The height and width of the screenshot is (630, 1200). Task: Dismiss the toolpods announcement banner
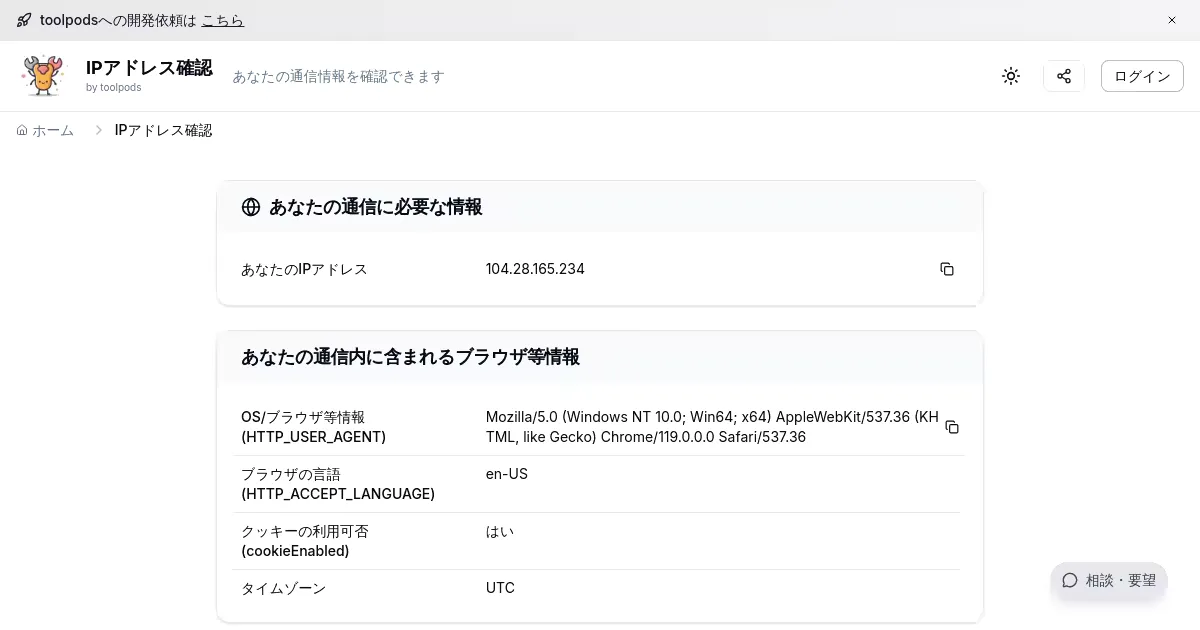1172,20
